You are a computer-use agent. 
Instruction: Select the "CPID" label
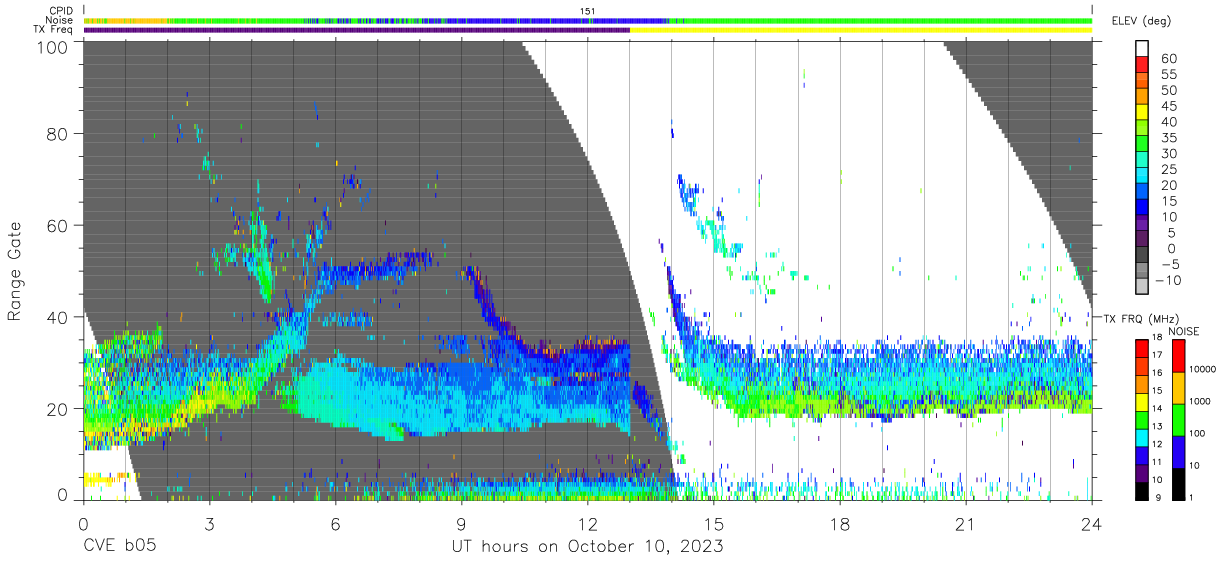[63, 10]
